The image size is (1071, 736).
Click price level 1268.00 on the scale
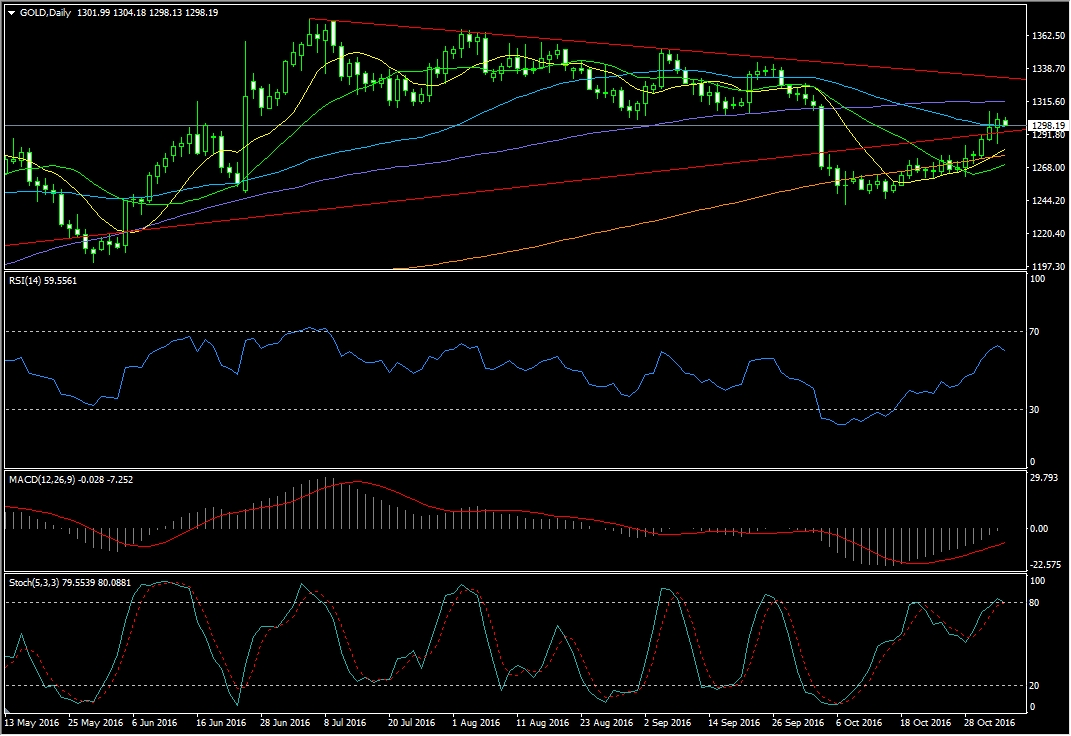click(1048, 167)
